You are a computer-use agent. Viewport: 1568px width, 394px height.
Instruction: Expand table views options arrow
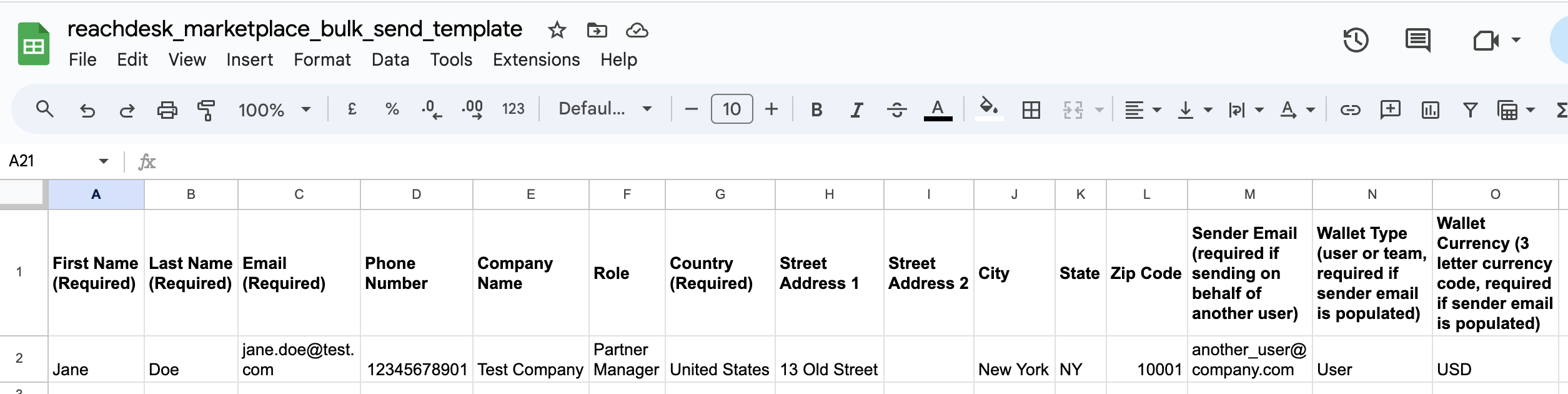(x=1531, y=110)
